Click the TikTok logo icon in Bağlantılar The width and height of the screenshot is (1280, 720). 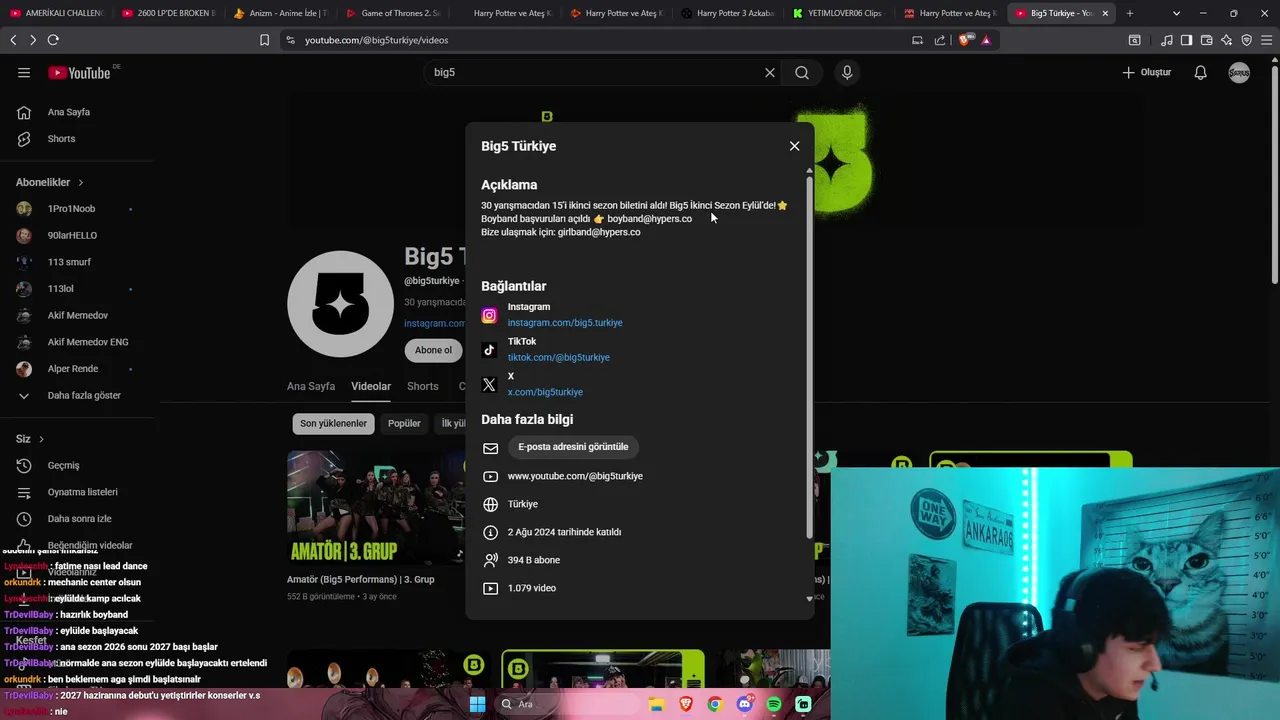coord(489,350)
